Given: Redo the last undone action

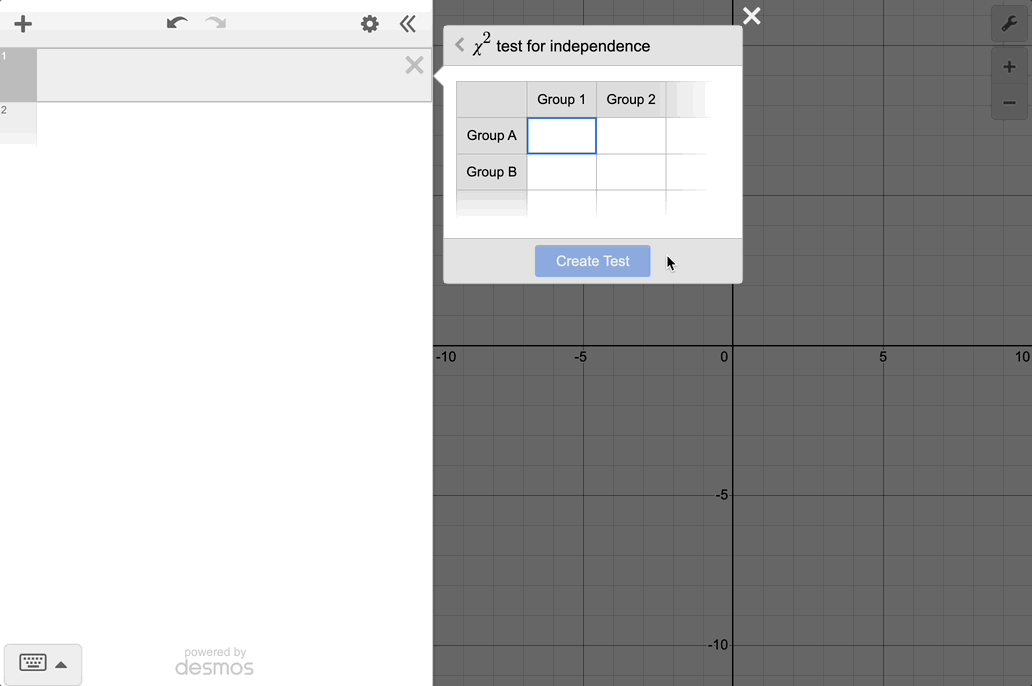Looking at the screenshot, I should pos(215,23).
